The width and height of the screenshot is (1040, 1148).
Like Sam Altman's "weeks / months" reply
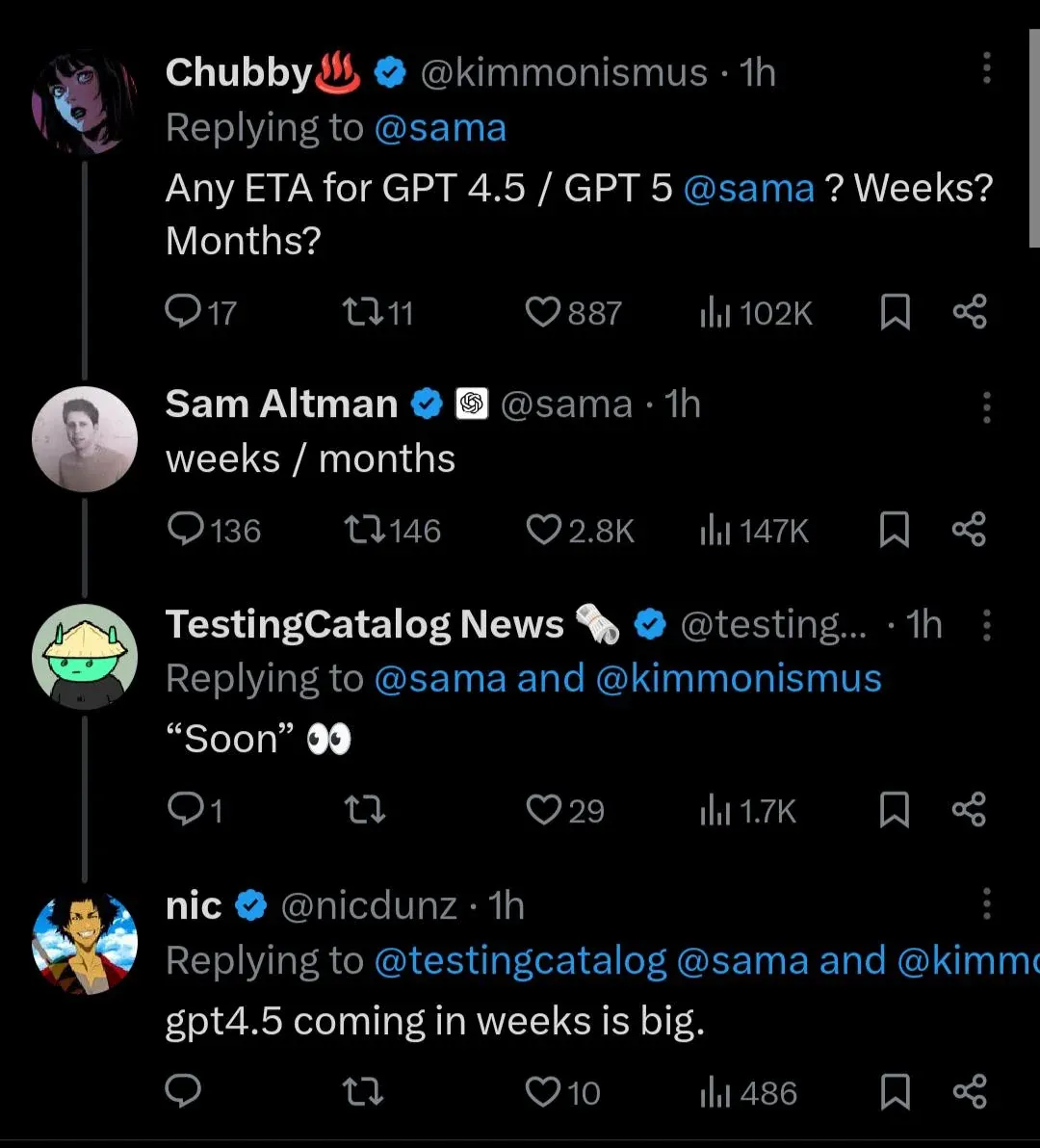544,531
